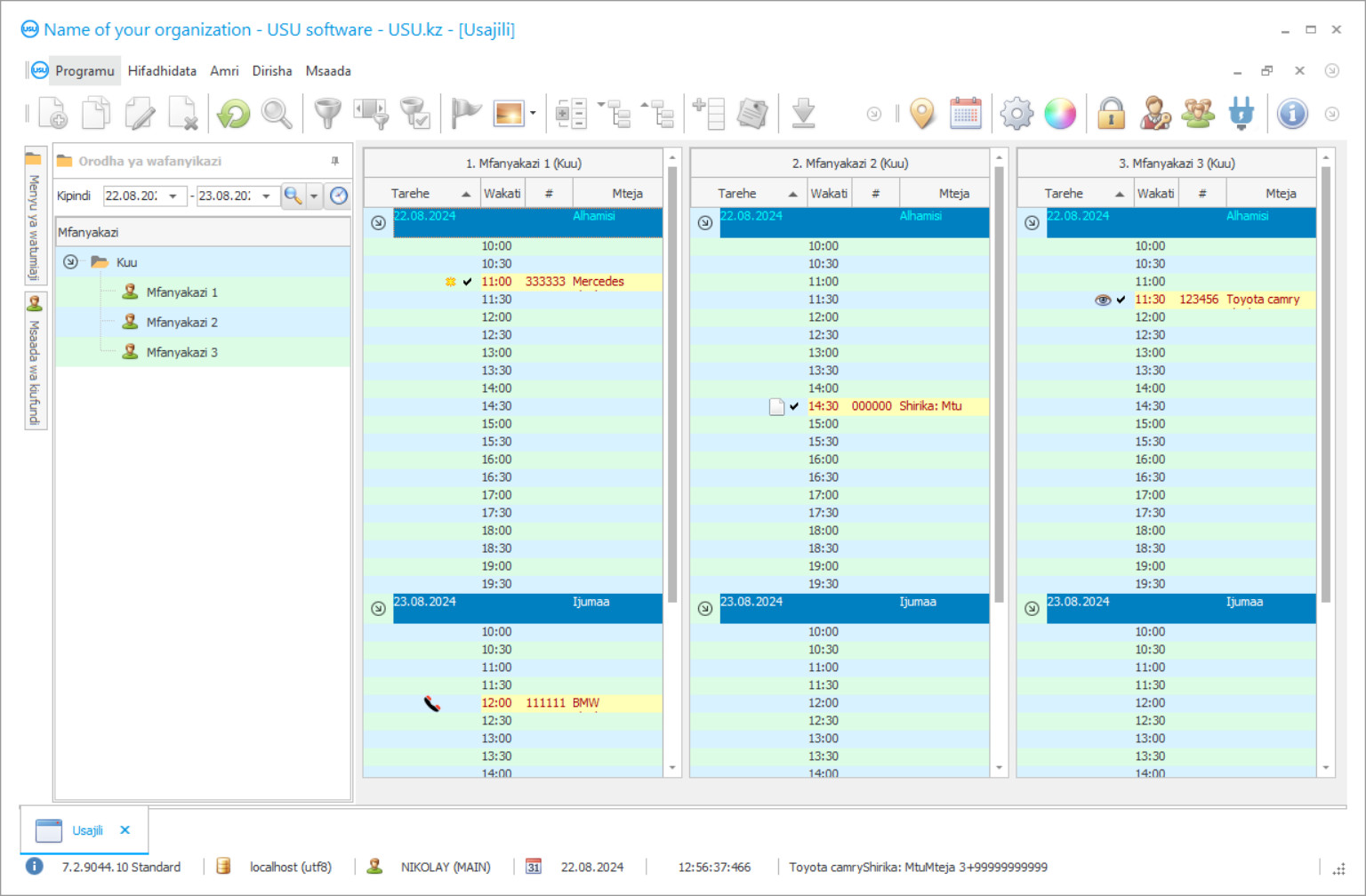Click the Wakati column header in Mfanyakazi 2 schedule
This screenshot has height=896, width=1366.
point(829,194)
